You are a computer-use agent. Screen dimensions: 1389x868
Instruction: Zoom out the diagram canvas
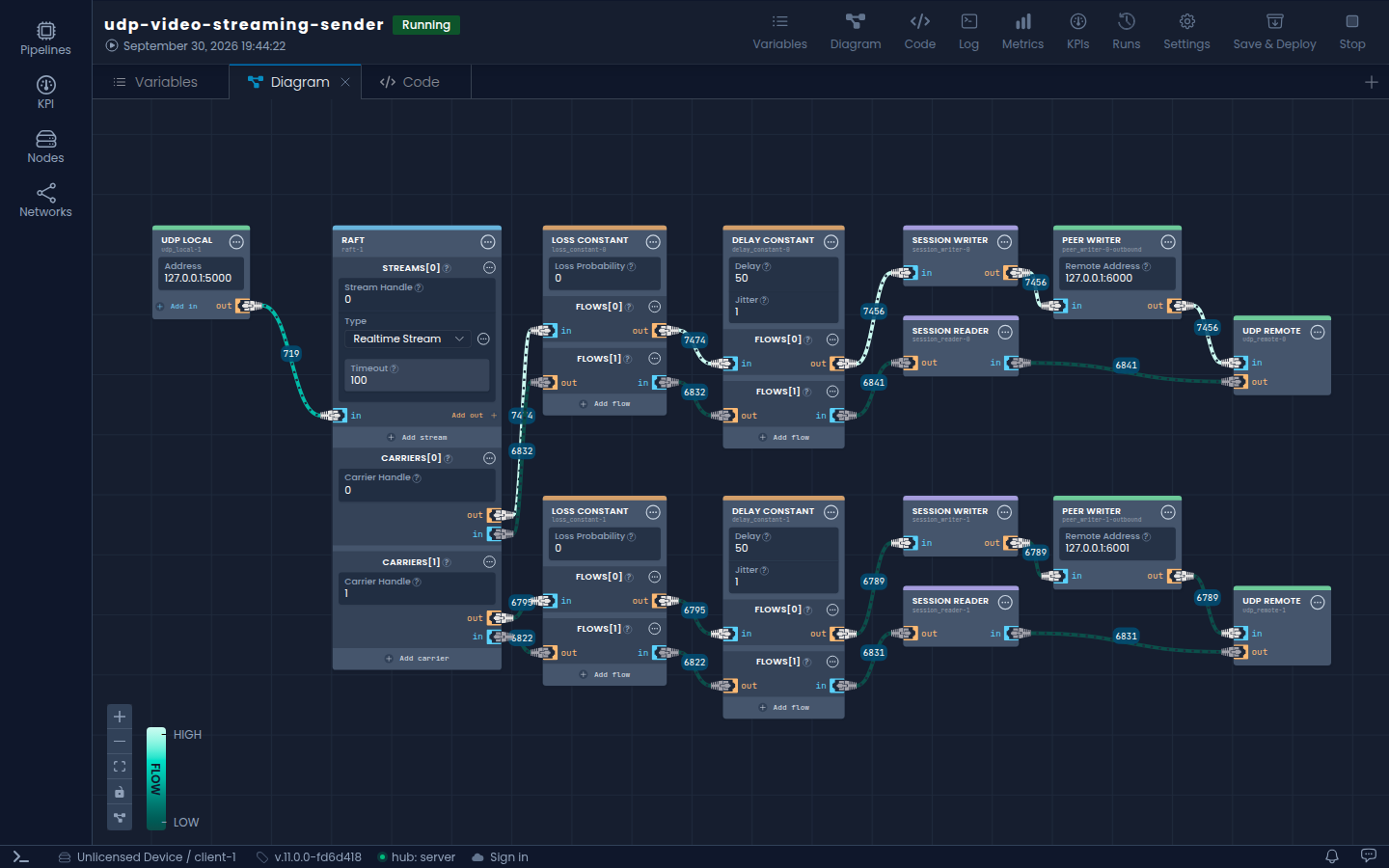(x=120, y=742)
